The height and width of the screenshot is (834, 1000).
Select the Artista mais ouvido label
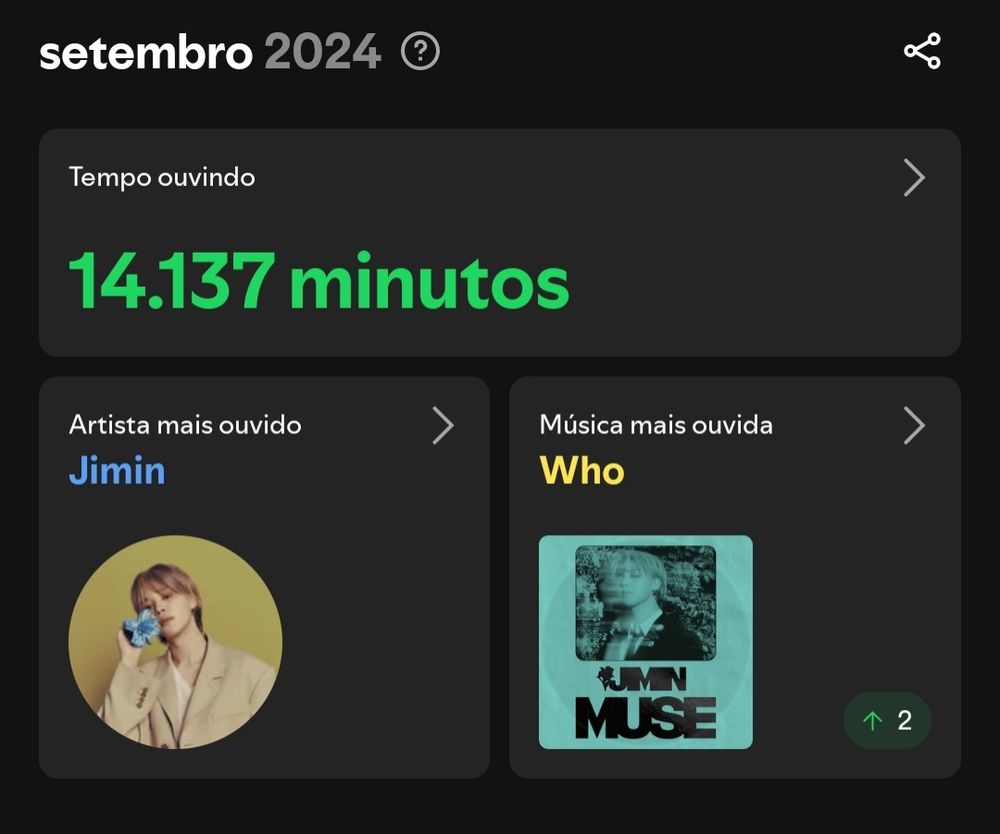[x=185, y=425]
